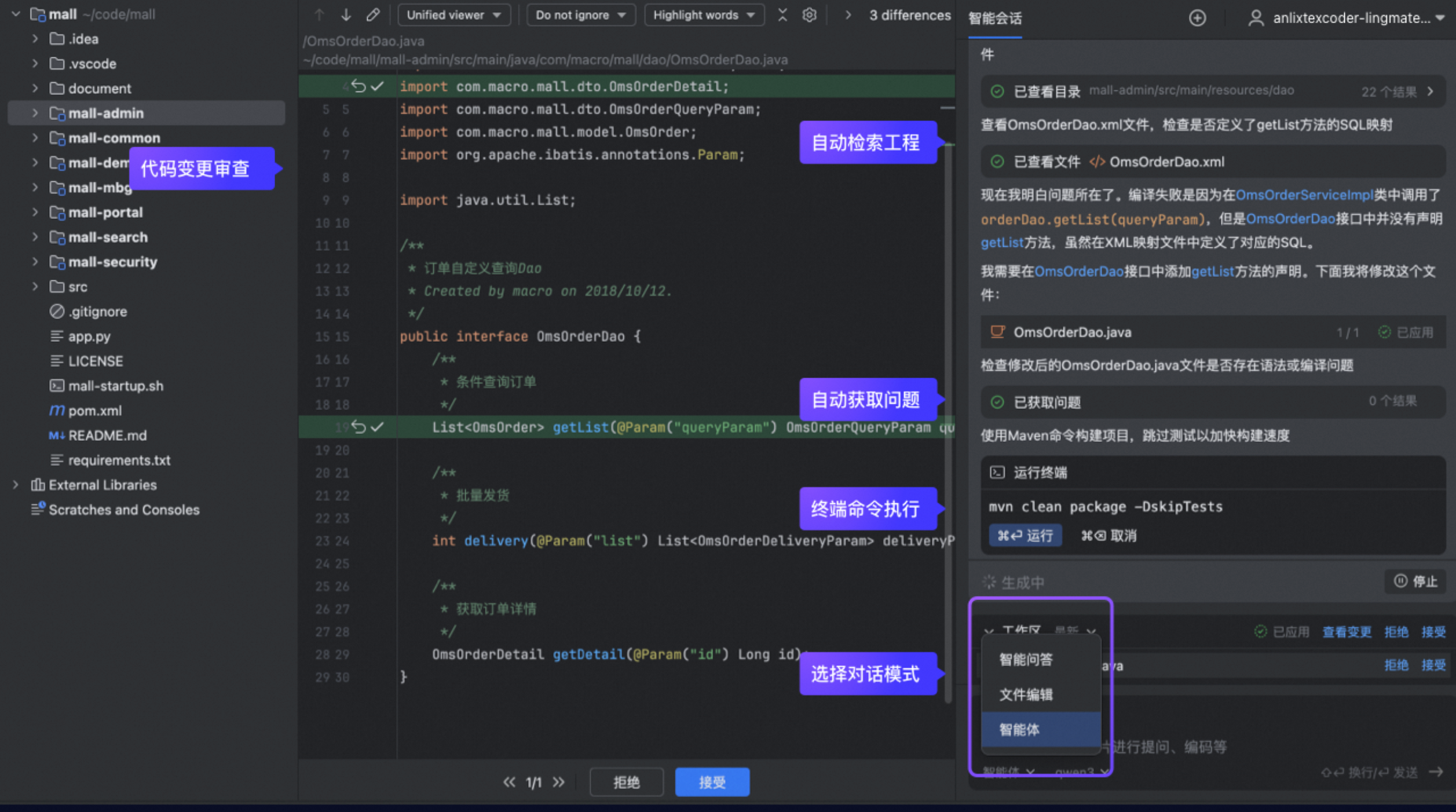1456x812 pixels.
Task: Revert the import OmsOrderDetail change
Action: point(358,86)
